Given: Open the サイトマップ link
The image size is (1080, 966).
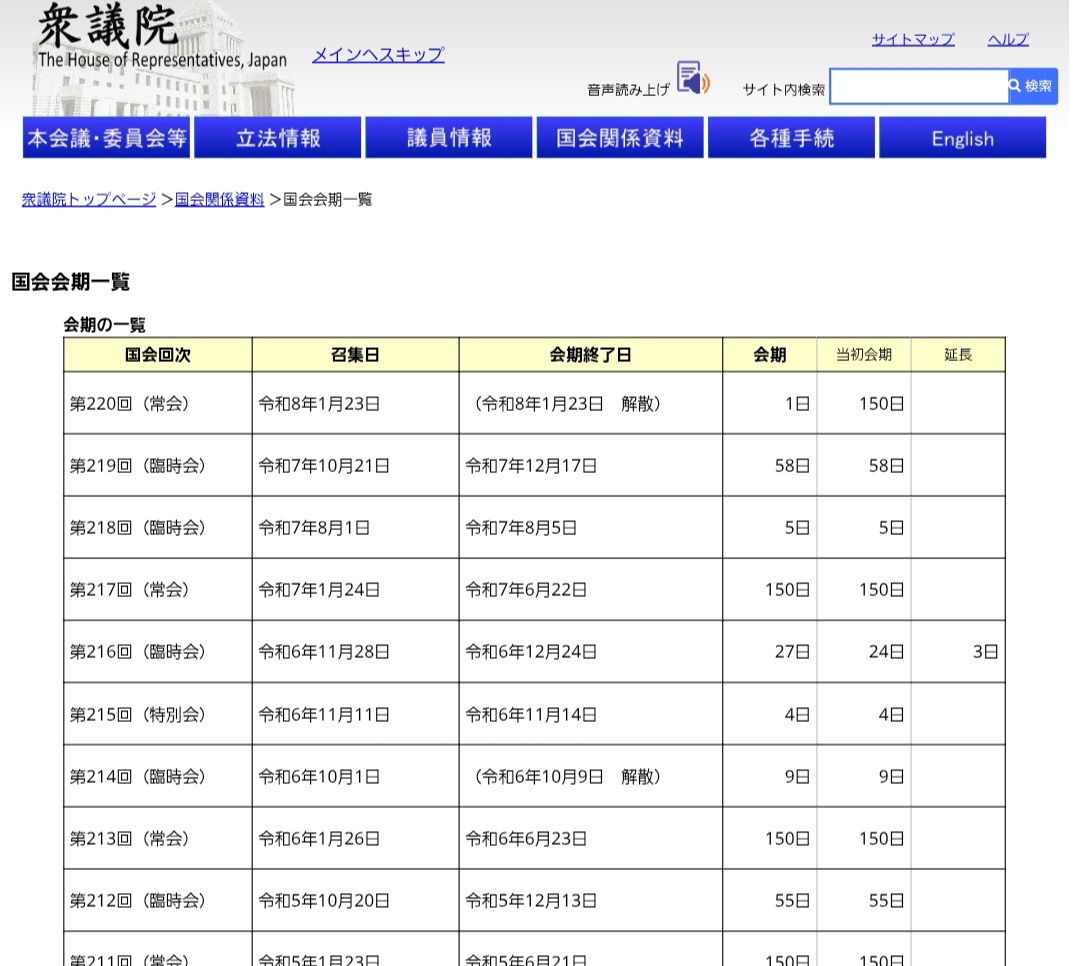Looking at the screenshot, I should 912,40.
